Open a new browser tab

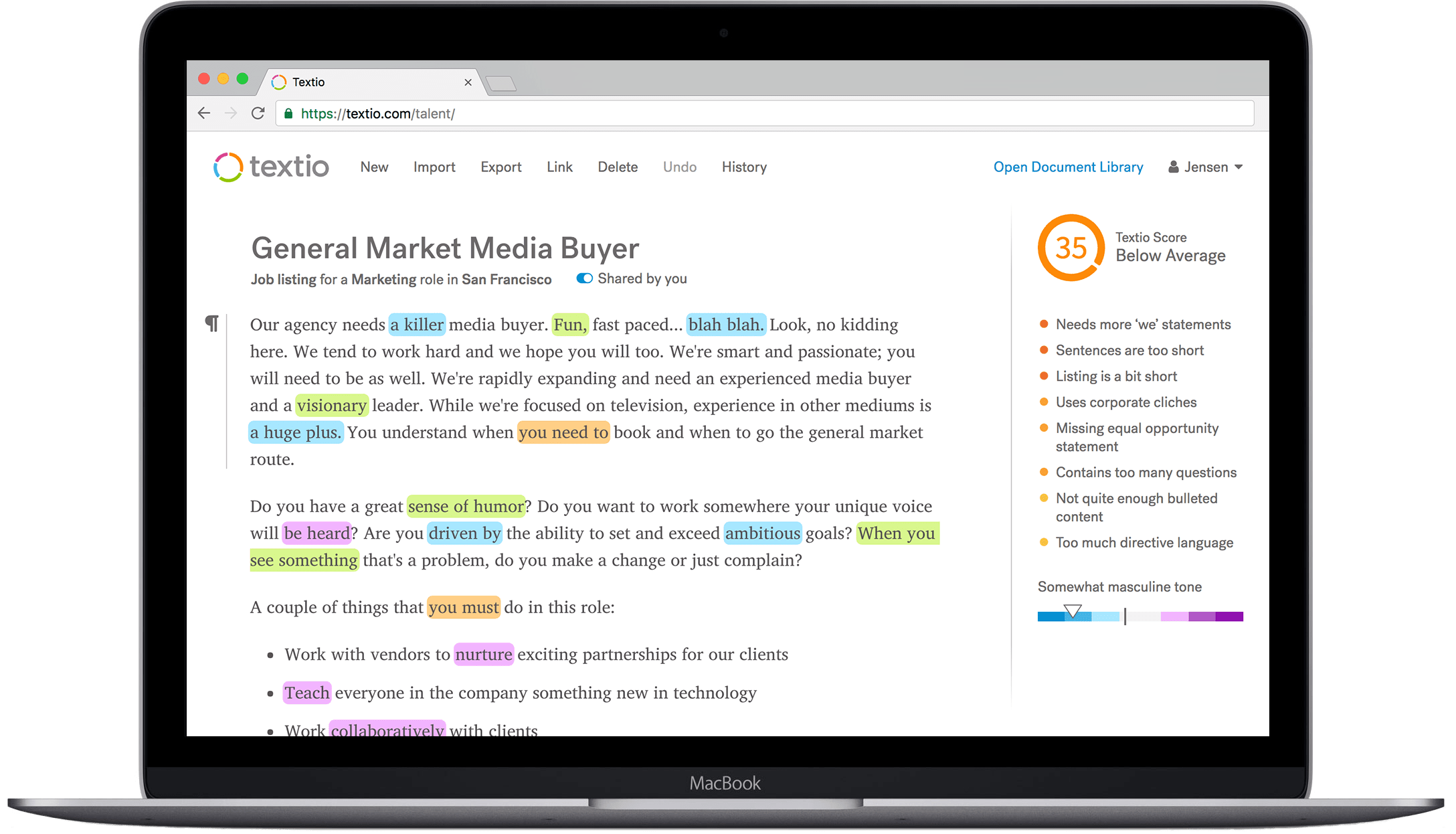pos(501,84)
